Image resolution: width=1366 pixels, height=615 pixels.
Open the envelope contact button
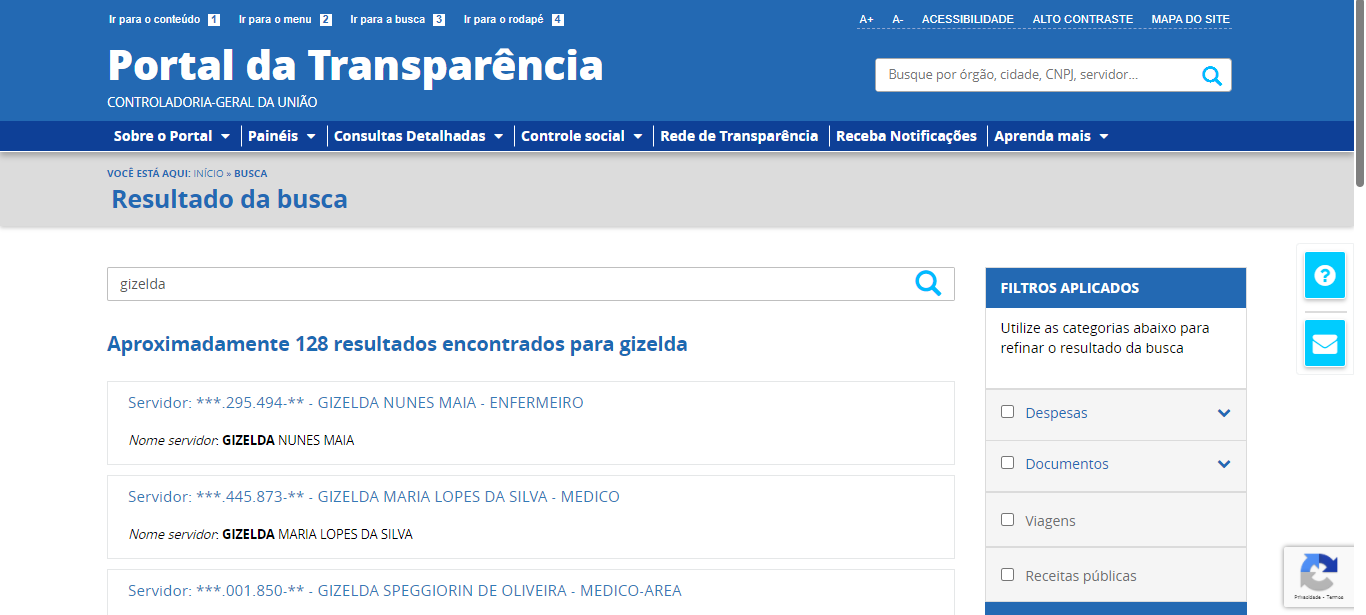tap(1324, 343)
